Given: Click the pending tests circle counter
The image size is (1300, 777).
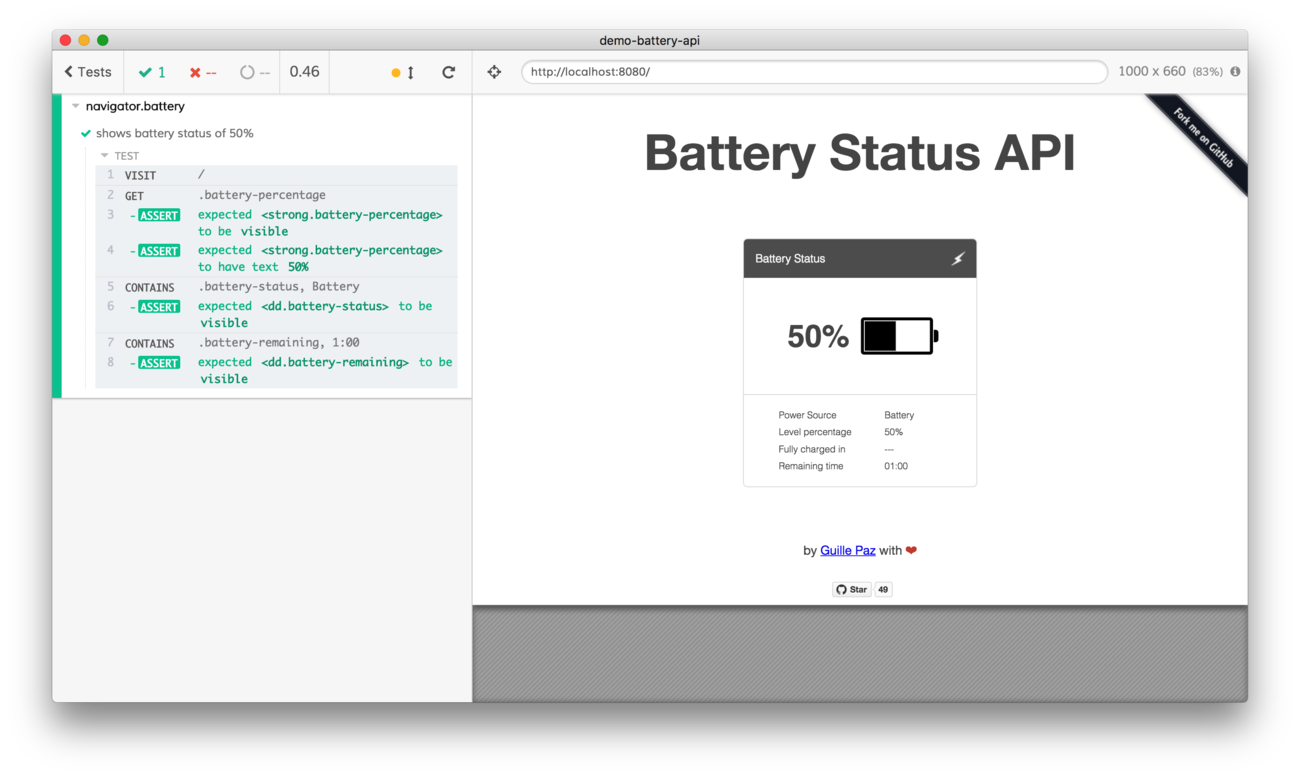Looking at the screenshot, I should (255, 72).
